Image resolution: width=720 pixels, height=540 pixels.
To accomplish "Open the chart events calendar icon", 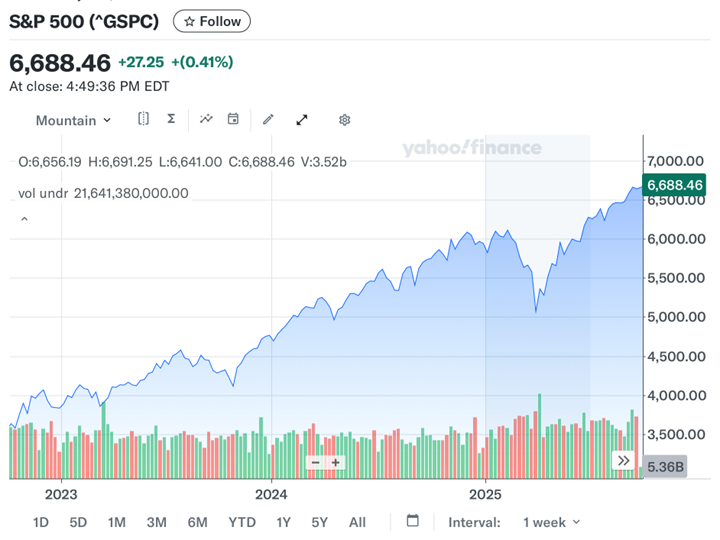I will coord(233,119).
